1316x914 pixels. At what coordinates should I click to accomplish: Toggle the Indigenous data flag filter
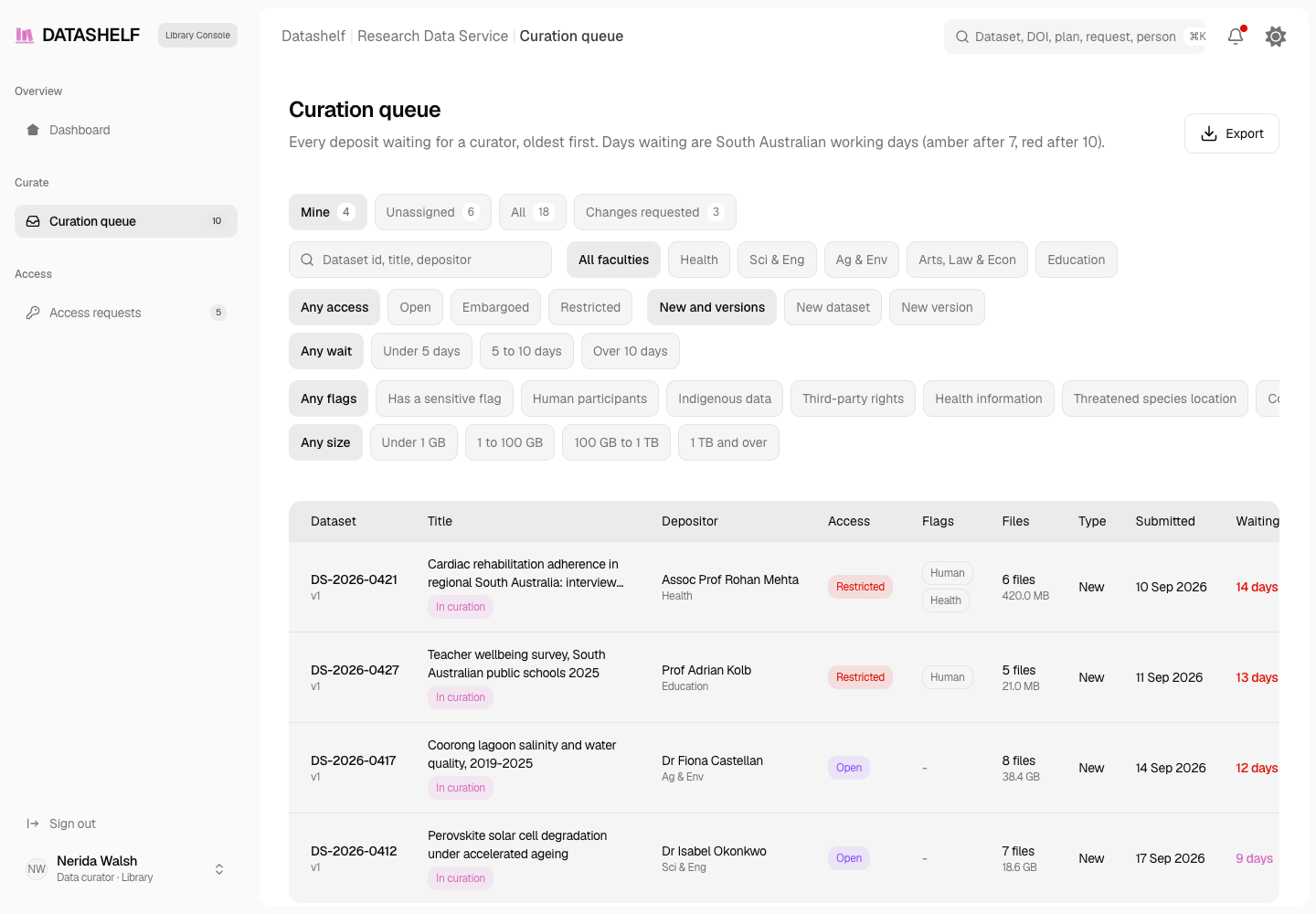click(725, 399)
